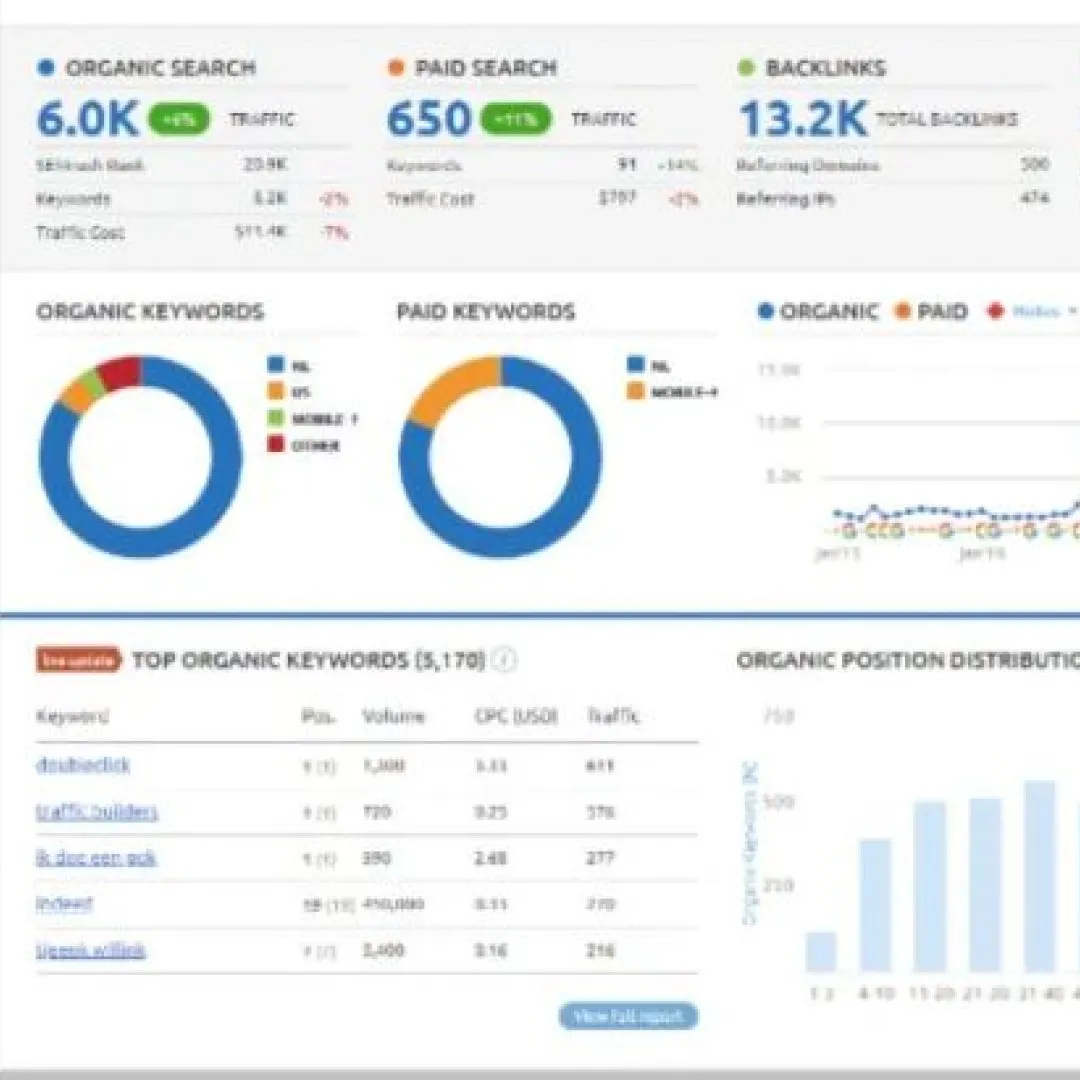The height and width of the screenshot is (1080, 1080).
Task: Click the blue dot next to Organic Search
Action: (46, 68)
